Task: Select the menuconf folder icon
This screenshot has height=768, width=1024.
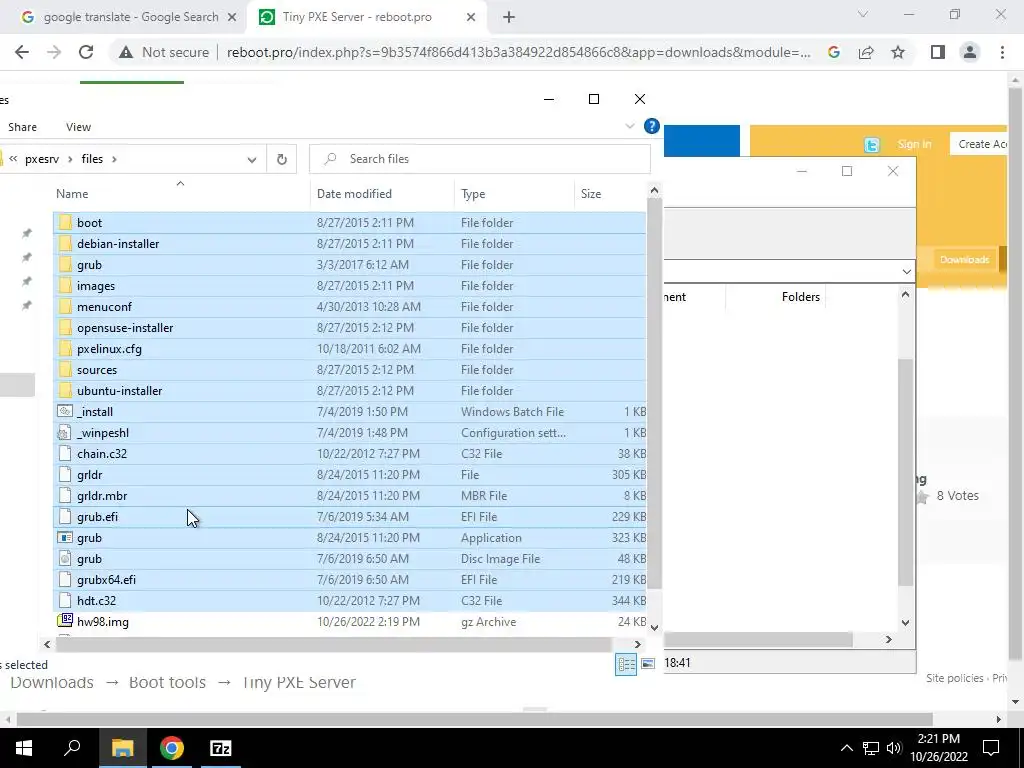Action: [65, 306]
